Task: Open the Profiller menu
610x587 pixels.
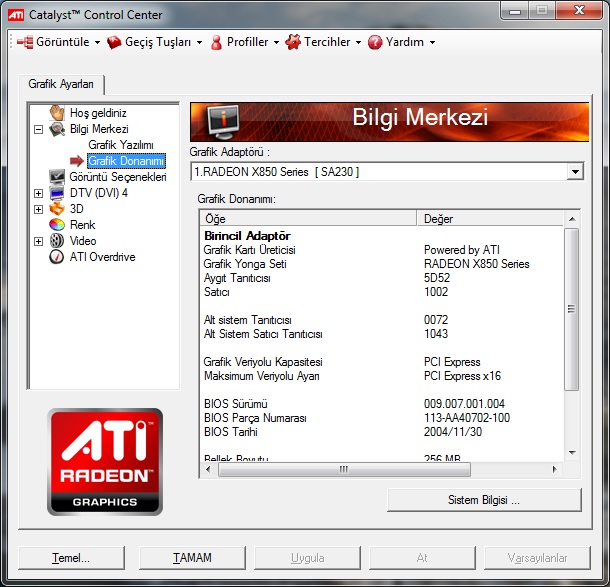Action: pos(245,42)
